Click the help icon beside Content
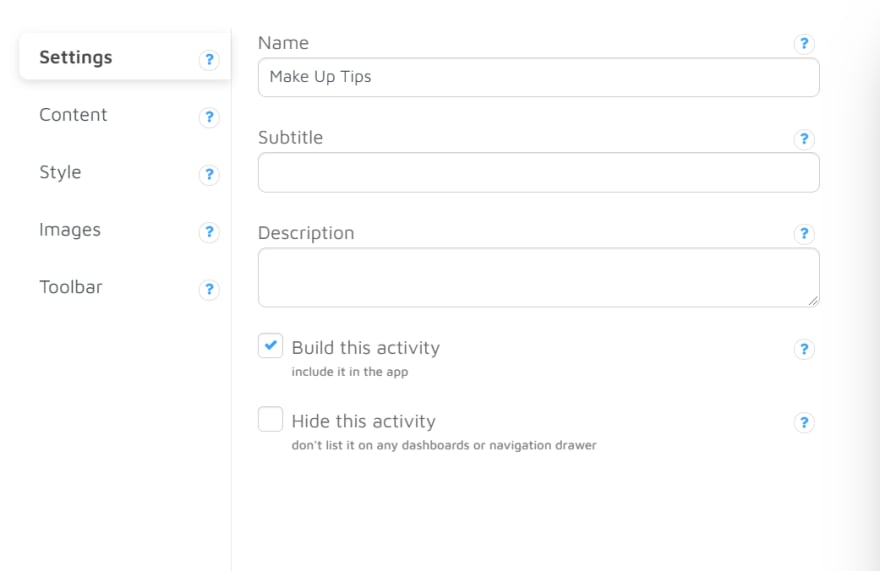The image size is (880, 571). 209,117
